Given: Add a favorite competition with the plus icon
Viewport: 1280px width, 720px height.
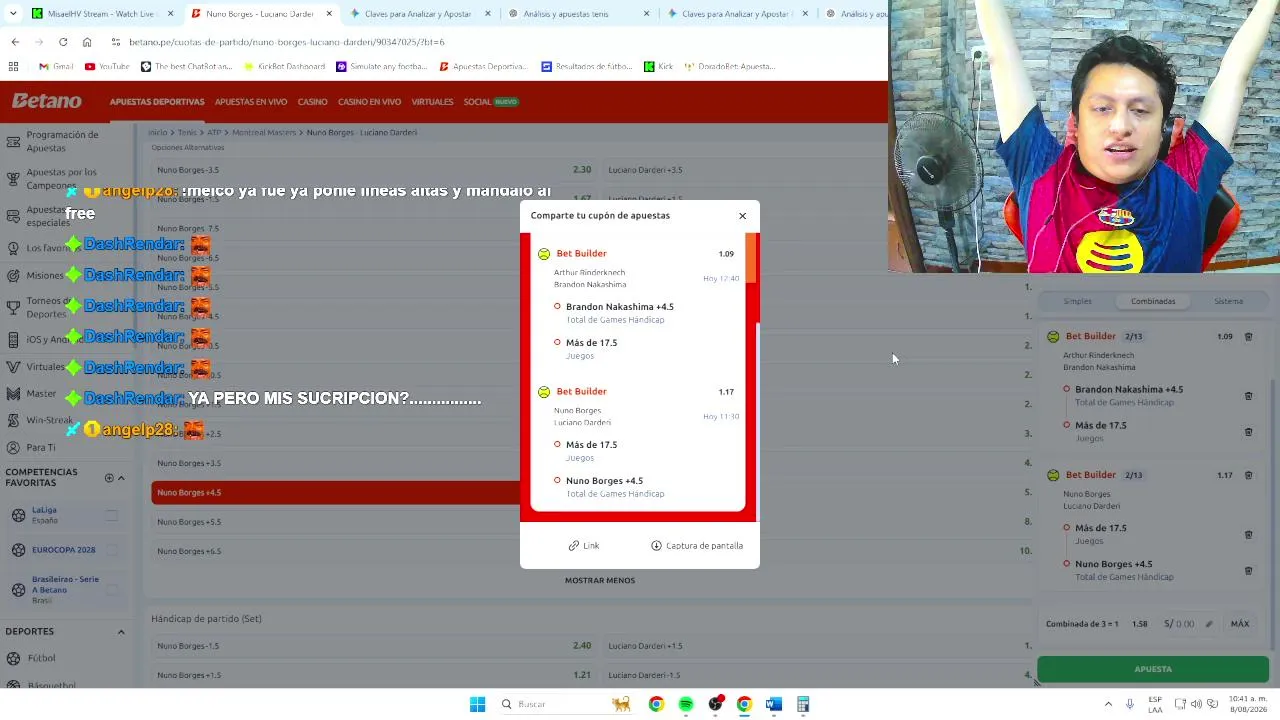Looking at the screenshot, I should (x=109, y=478).
